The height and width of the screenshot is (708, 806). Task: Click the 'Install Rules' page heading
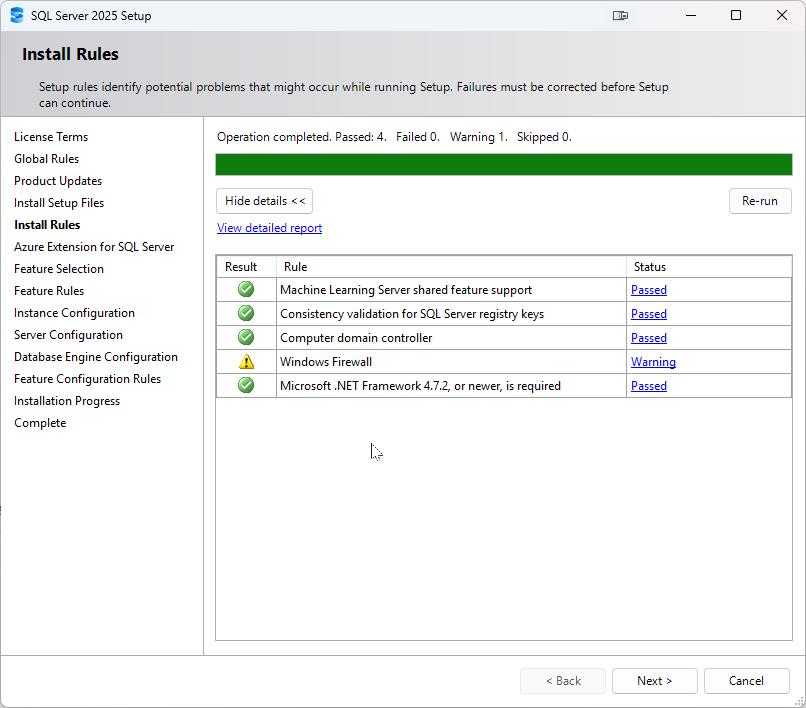[70, 54]
